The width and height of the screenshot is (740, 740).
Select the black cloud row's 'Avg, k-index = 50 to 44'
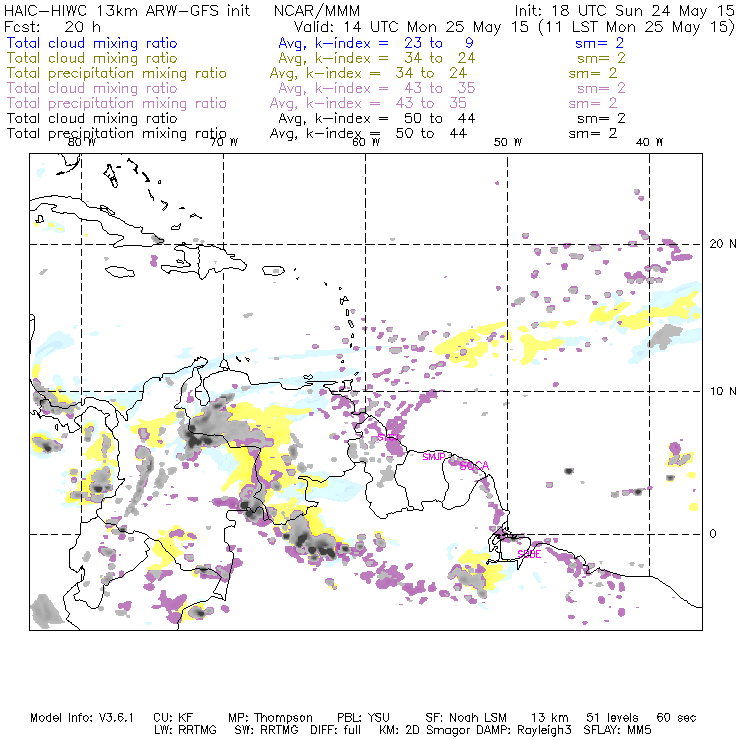tap(377, 118)
